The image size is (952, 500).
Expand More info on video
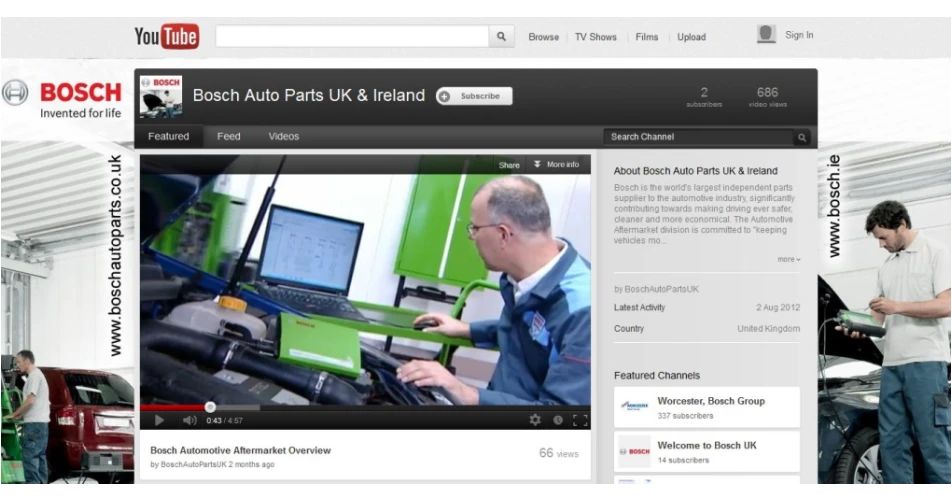pyautogui.click(x=557, y=164)
